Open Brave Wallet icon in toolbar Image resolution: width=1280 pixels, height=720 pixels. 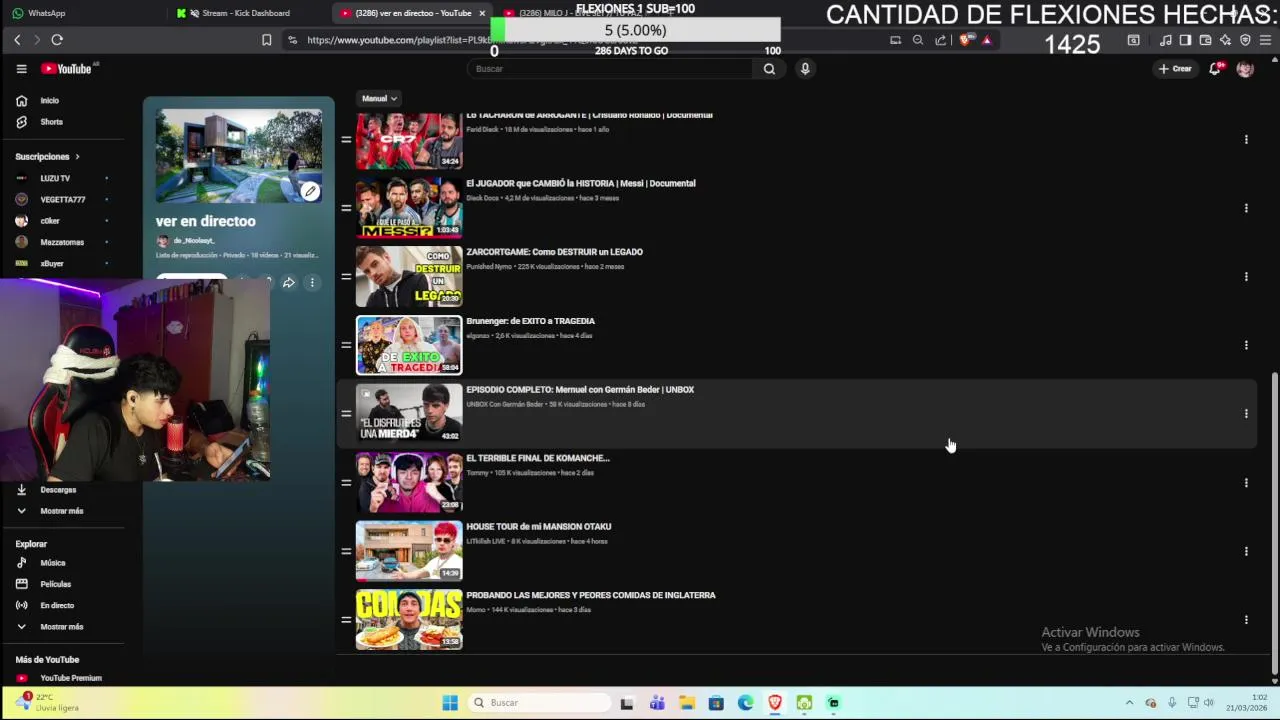tap(1205, 40)
